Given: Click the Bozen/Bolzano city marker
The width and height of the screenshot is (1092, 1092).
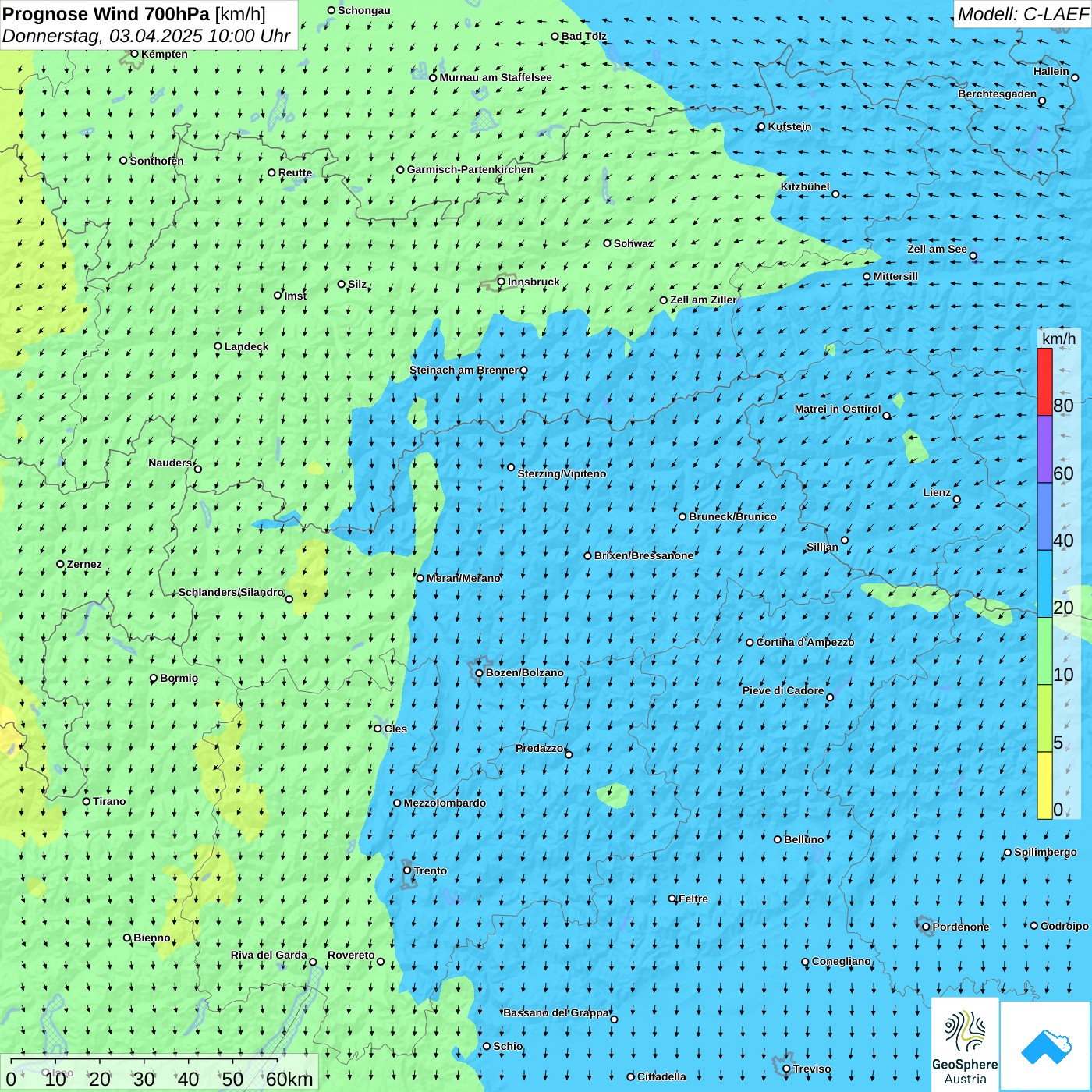Looking at the screenshot, I should [x=479, y=672].
